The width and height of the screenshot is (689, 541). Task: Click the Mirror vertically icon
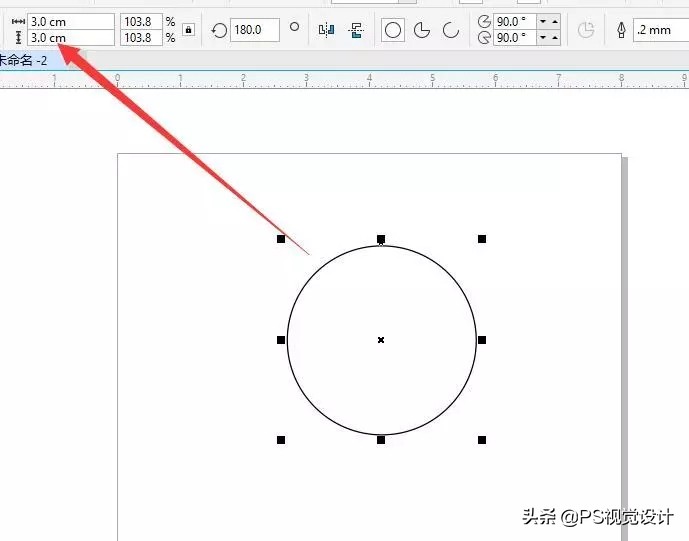tap(355, 30)
